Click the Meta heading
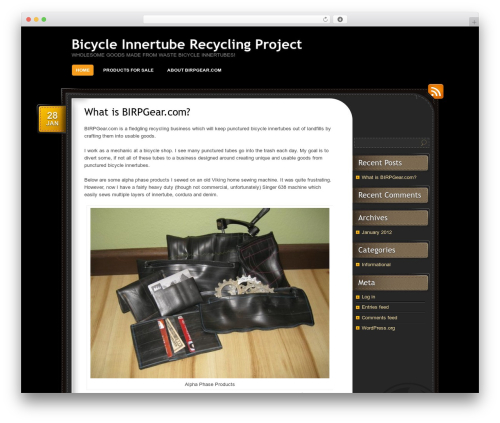Viewport: 500px width, 423px height. coord(366,283)
